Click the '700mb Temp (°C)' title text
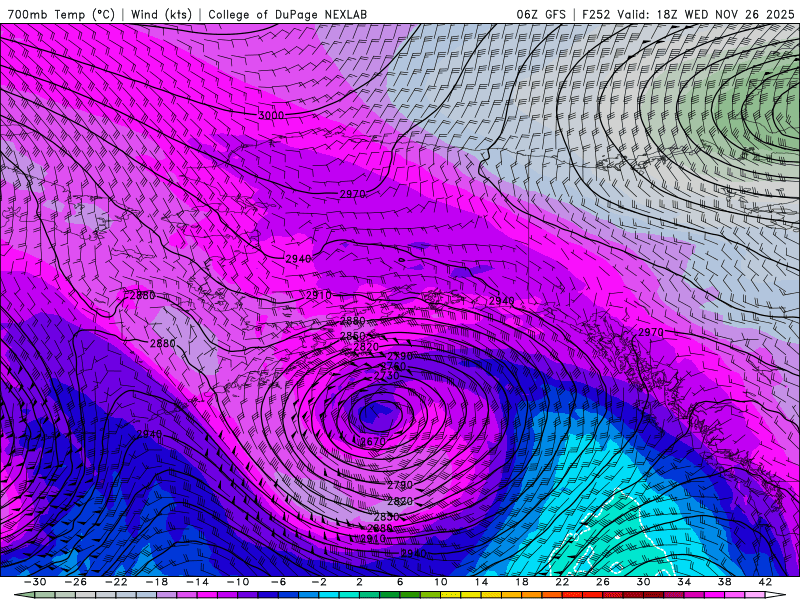 (61, 14)
